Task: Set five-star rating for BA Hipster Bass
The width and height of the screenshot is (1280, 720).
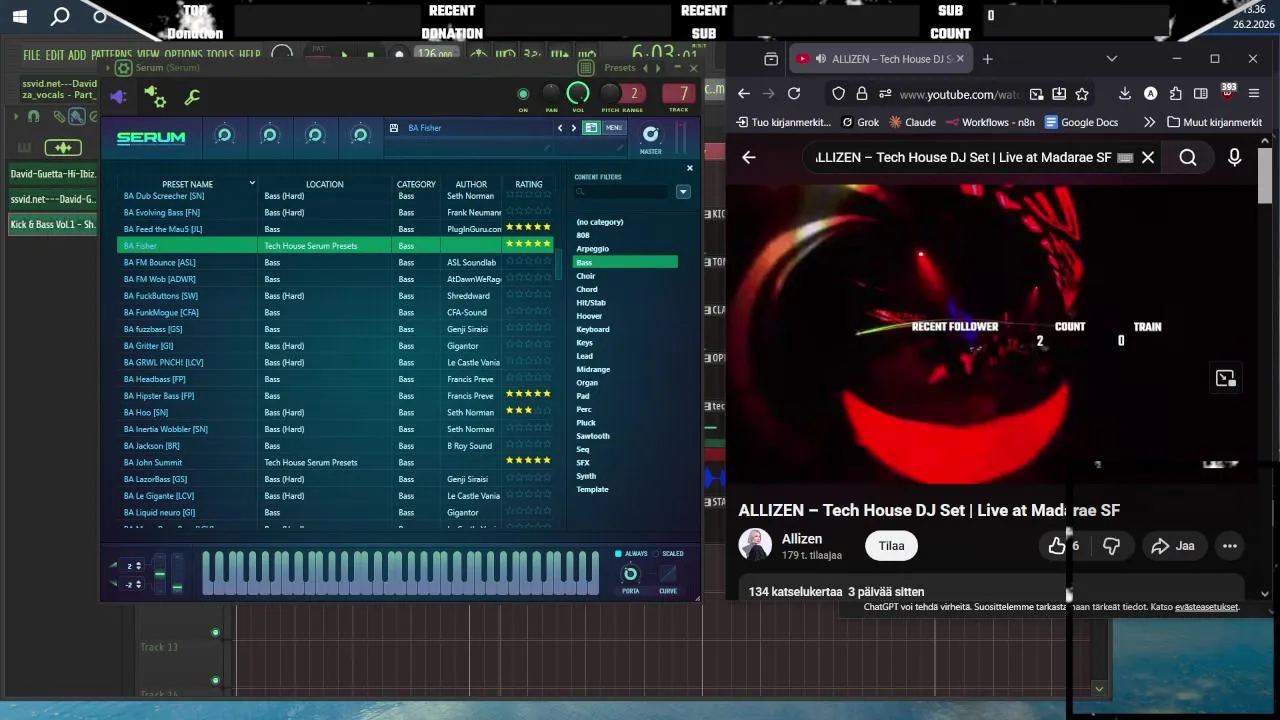Action: [x=545, y=394]
